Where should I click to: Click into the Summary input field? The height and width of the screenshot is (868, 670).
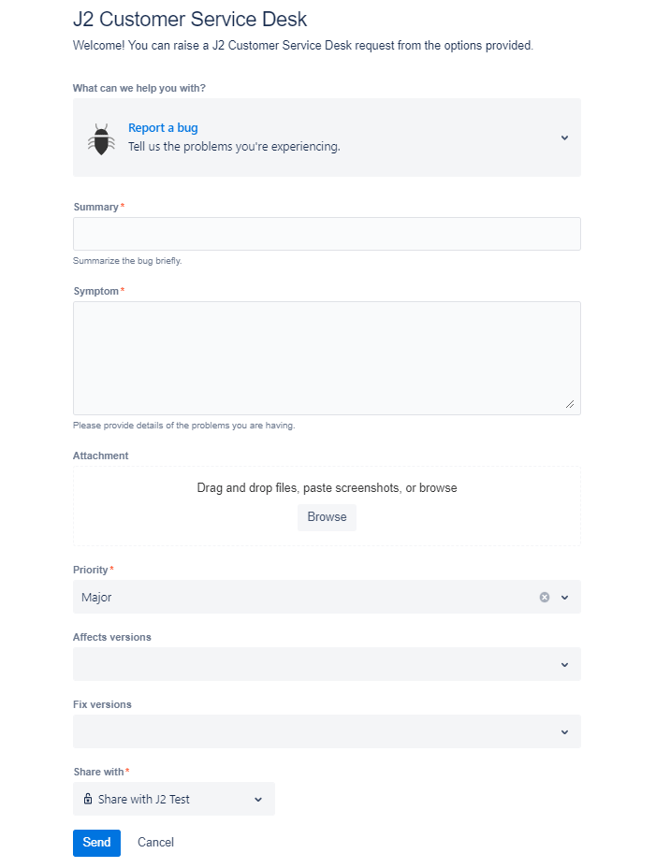327,234
